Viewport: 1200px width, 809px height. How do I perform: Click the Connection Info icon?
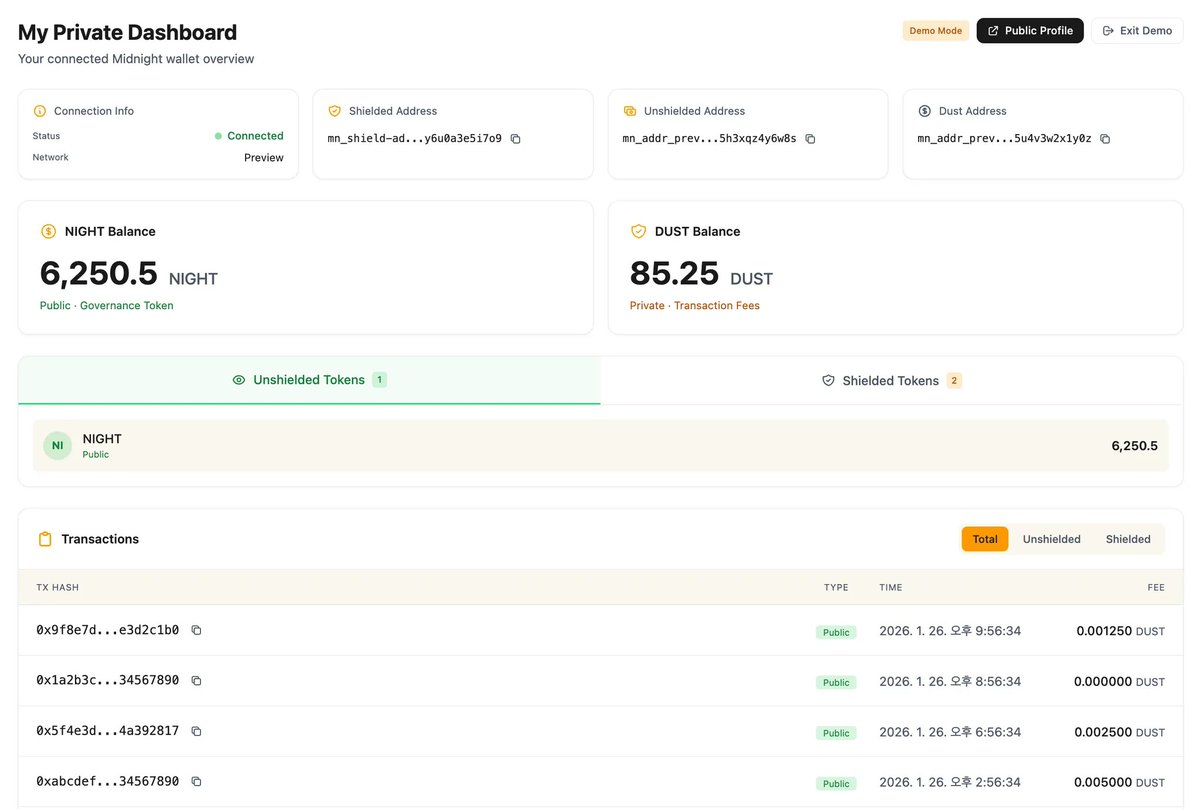tap(40, 111)
